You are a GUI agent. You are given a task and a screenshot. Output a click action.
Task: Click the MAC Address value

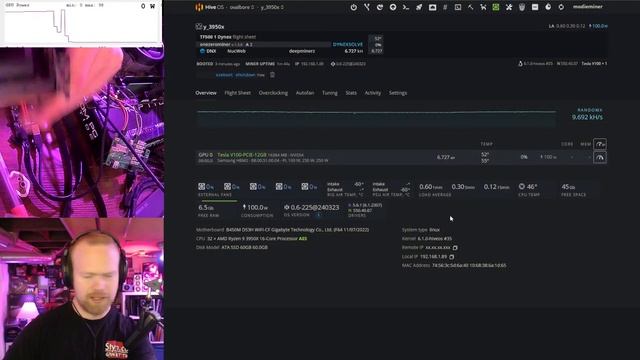[469, 266]
